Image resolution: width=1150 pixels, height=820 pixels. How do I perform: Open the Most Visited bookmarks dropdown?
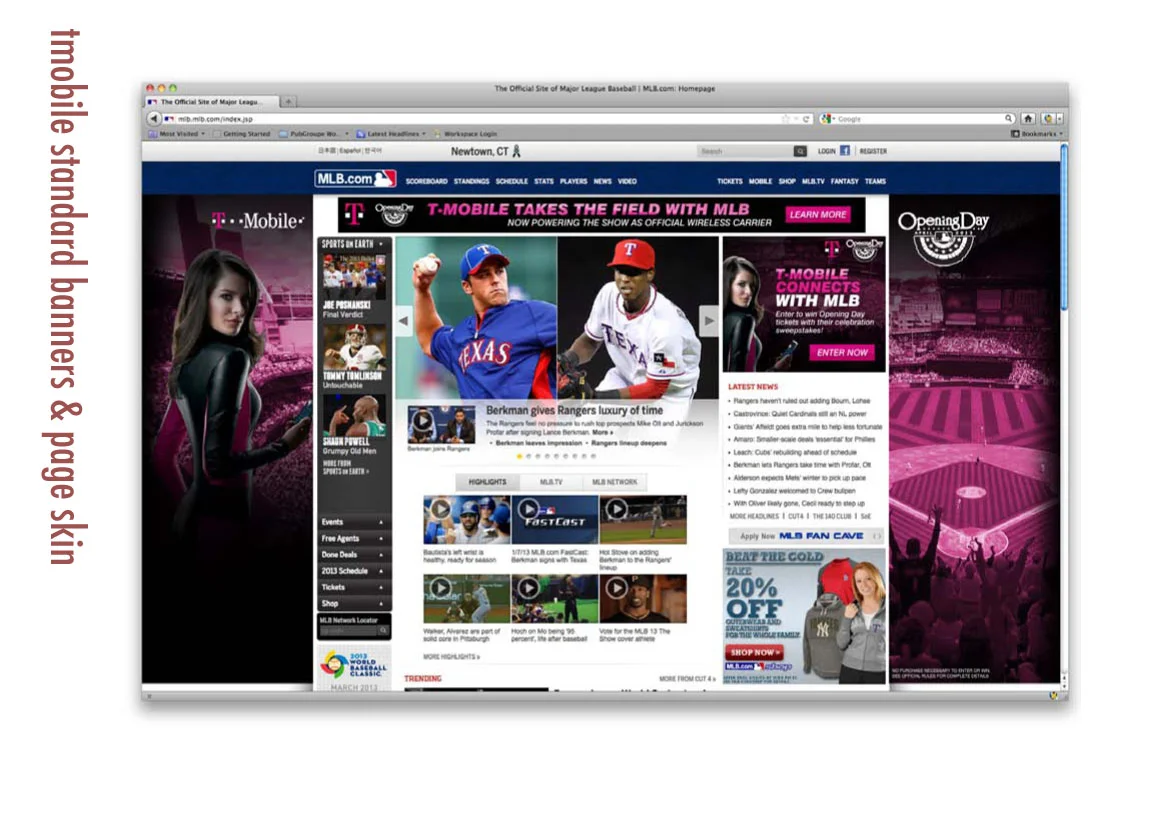point(177,133)
